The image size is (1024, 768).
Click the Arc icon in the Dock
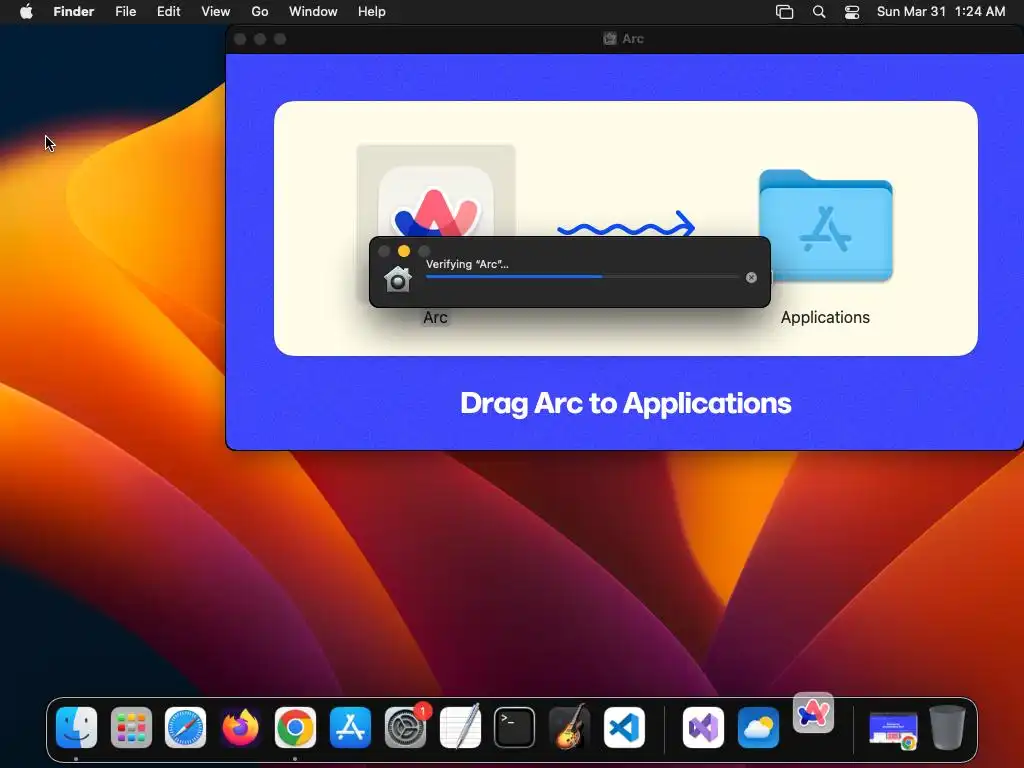click(813, 712)
